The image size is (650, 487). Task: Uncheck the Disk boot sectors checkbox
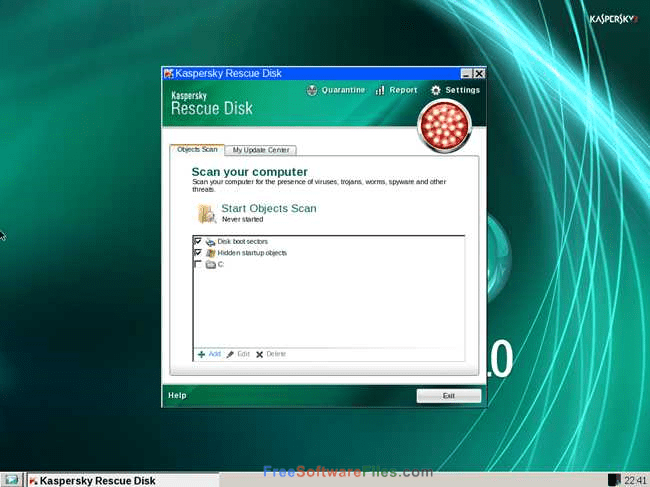click(198, 241)
